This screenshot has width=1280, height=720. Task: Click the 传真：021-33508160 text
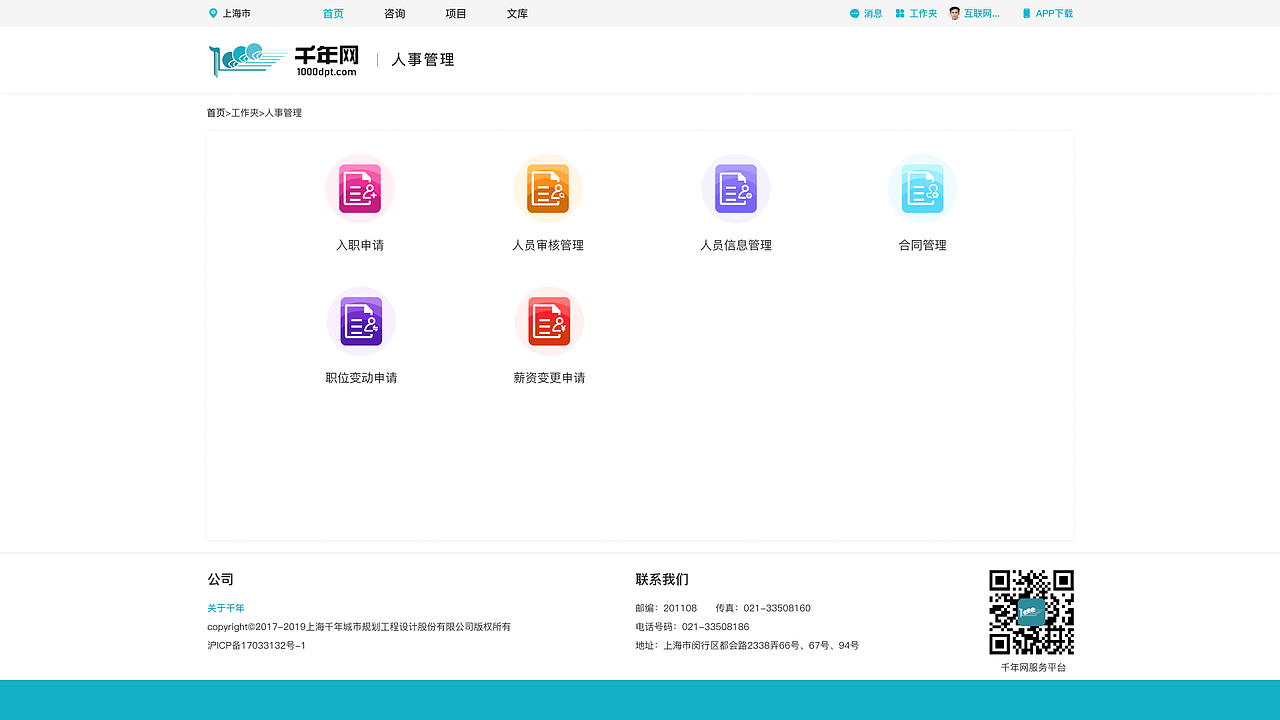(x=763, y=608)
